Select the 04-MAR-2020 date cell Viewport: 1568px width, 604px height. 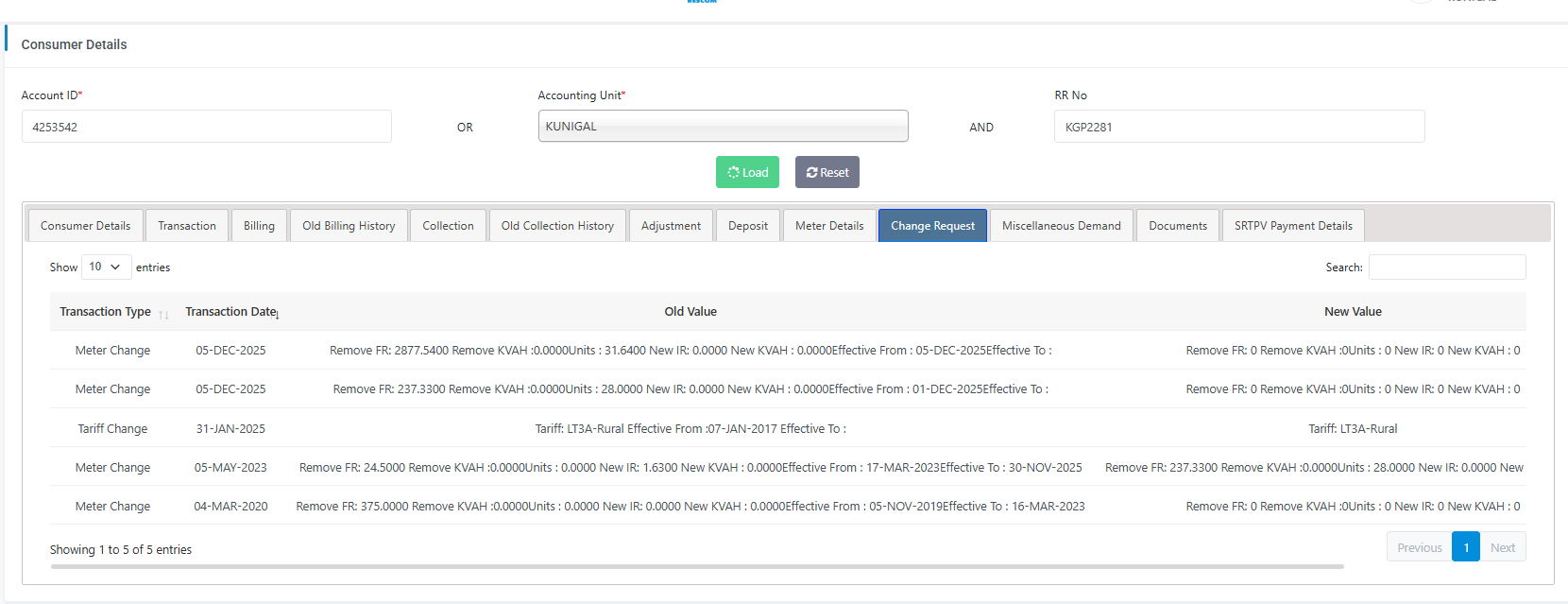[230, 506]
